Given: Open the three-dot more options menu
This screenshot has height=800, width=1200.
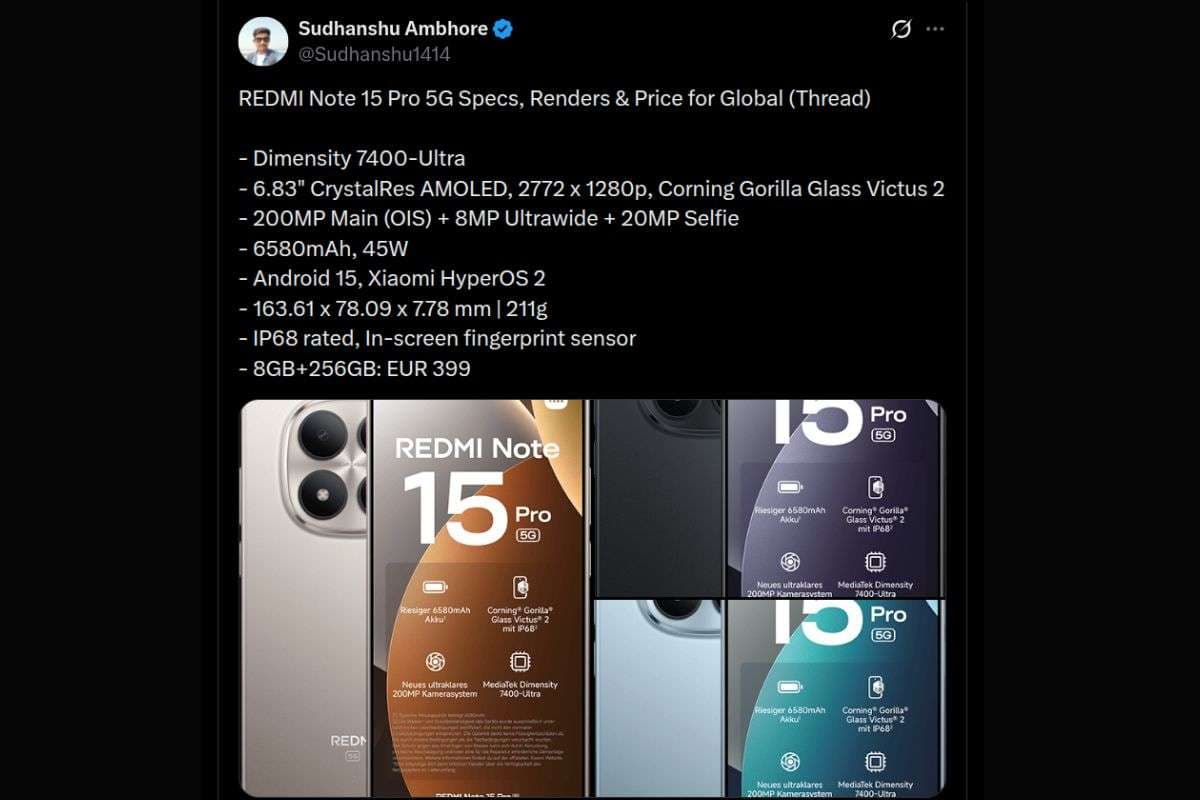Looking at the screenshot, I should pyautogui.click(x=935, y=29).
